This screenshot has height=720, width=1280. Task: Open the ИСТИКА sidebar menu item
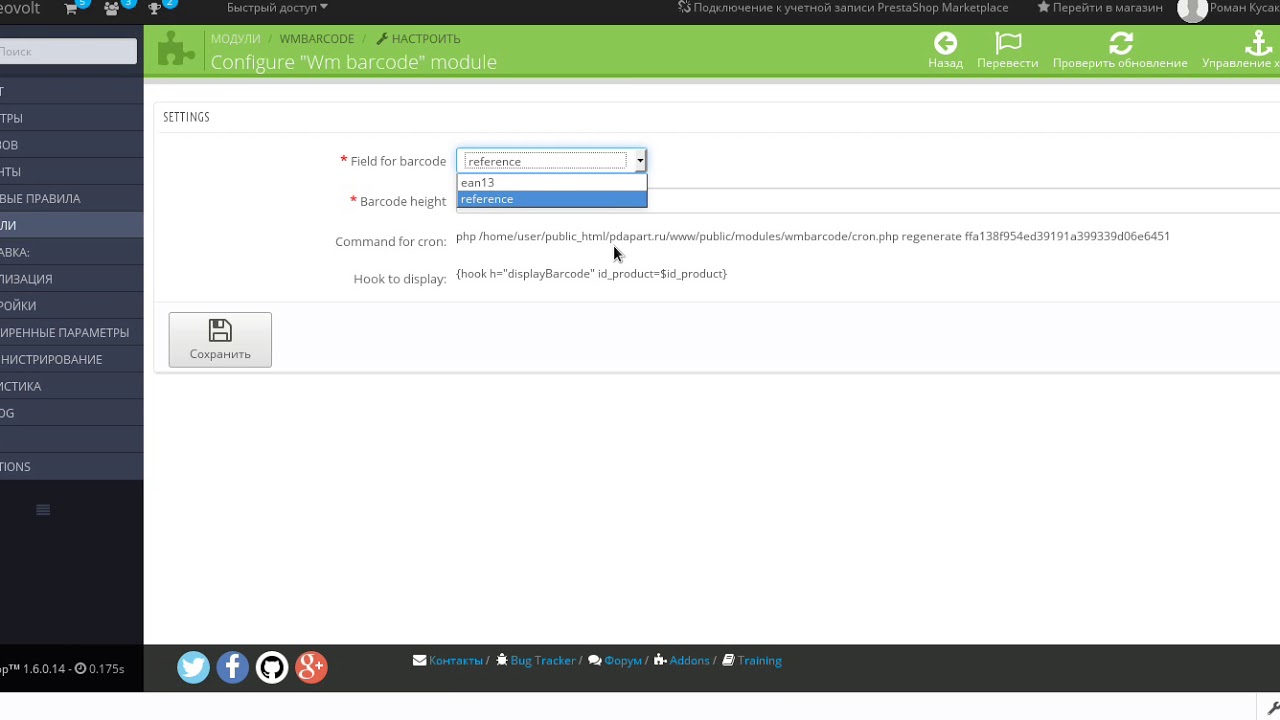[71, 386]
